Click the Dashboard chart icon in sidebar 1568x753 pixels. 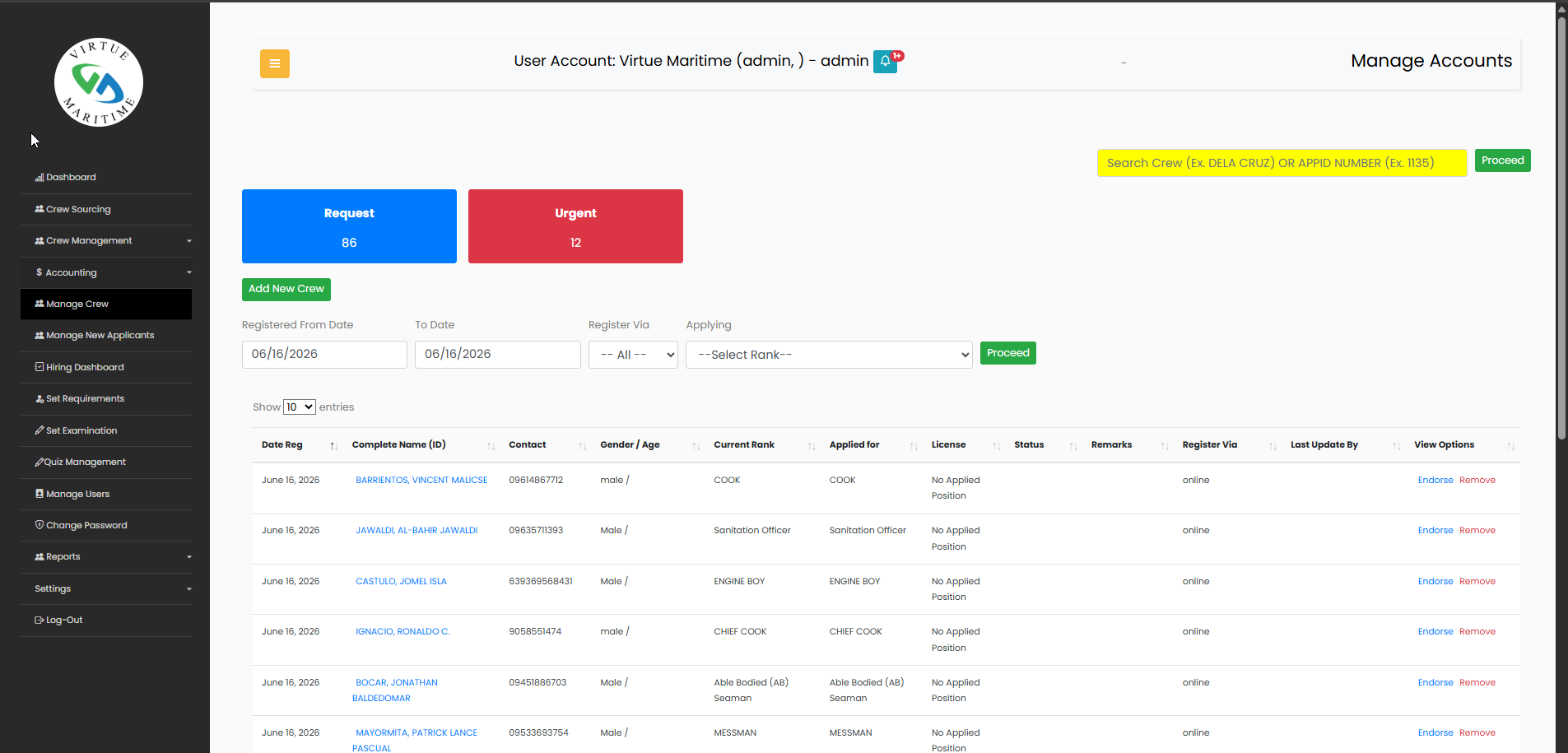point(40,177)
